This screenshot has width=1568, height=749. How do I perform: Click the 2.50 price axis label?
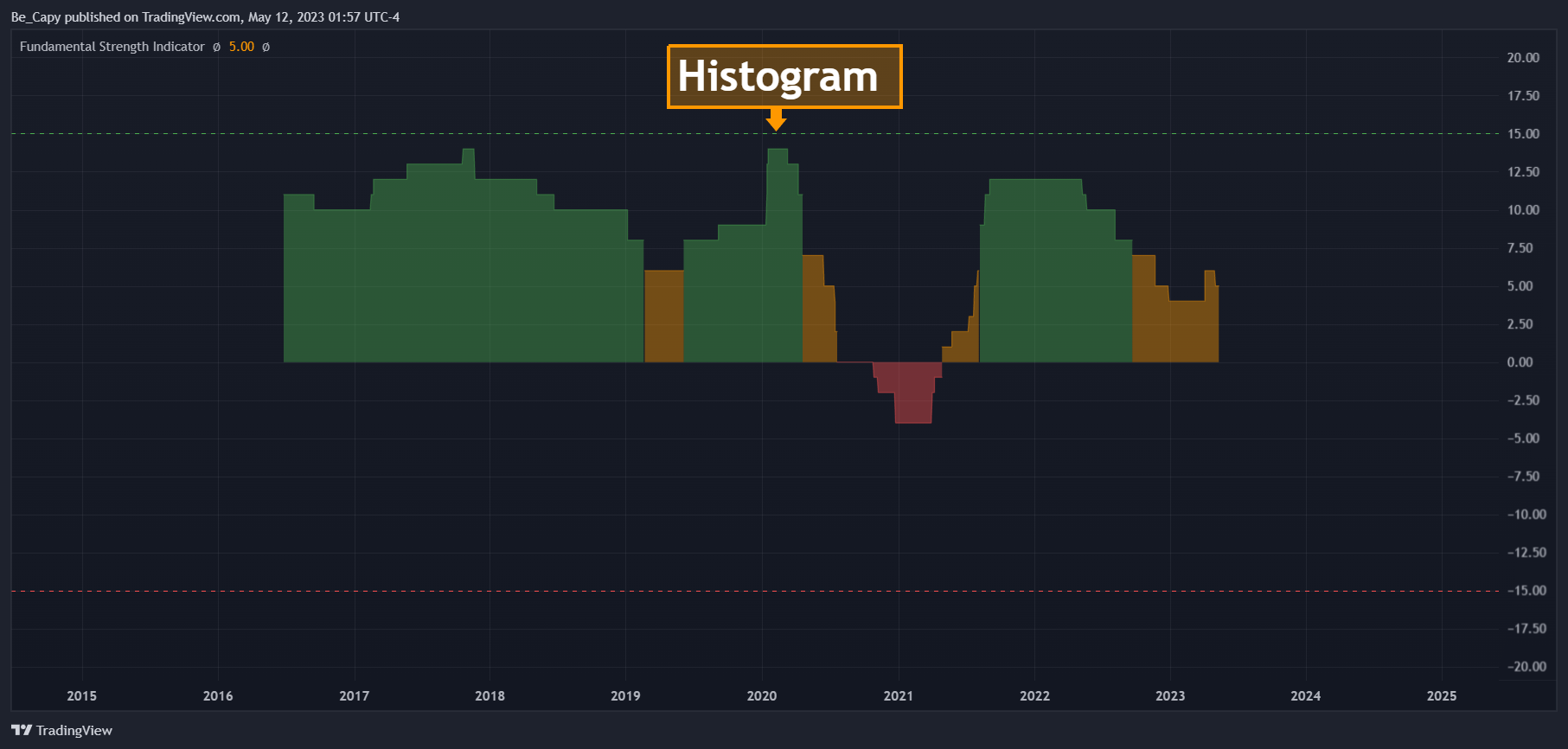pos(1520,324)
